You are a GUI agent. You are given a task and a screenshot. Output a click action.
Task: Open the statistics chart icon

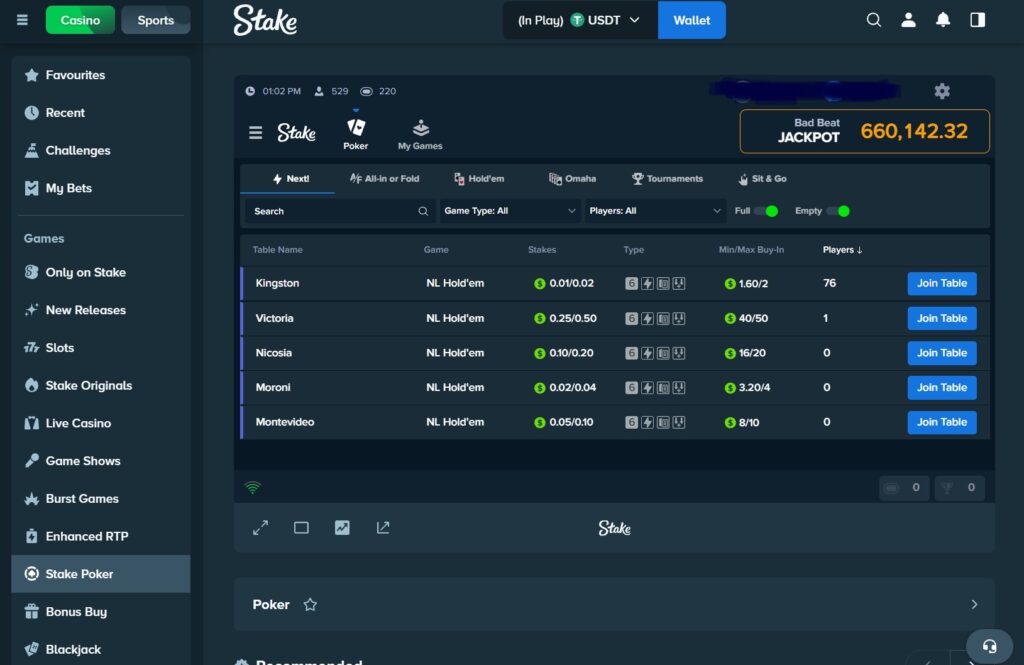[342, 527]
